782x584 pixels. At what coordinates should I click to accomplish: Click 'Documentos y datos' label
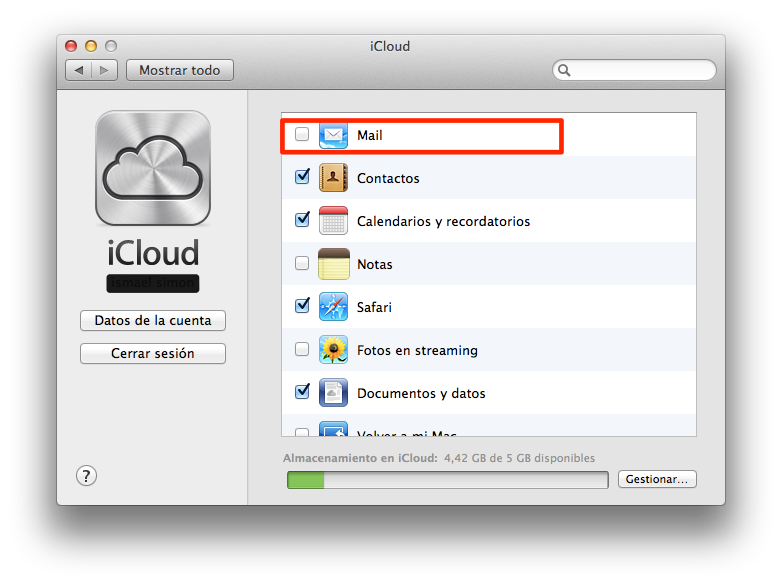[x=421, y=393]
